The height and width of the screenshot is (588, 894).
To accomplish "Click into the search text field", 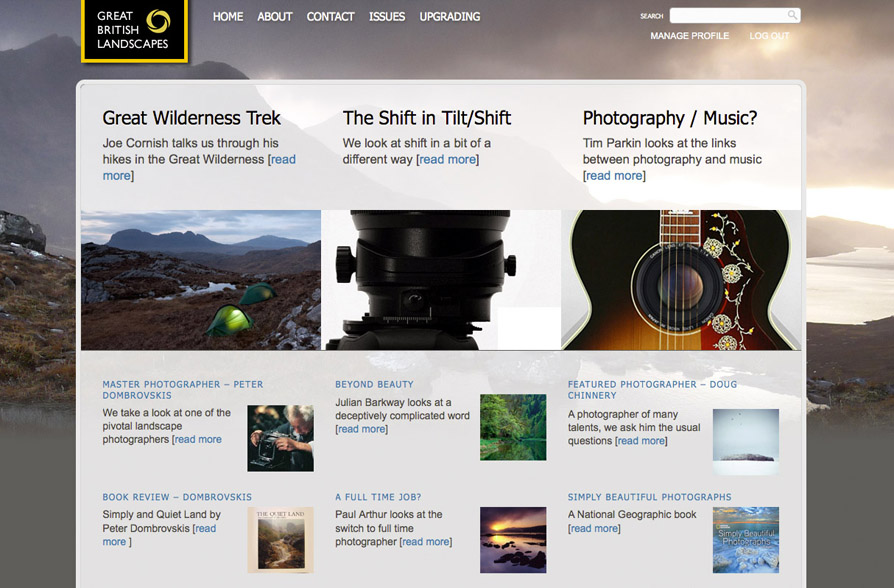I will click(727, 15).
